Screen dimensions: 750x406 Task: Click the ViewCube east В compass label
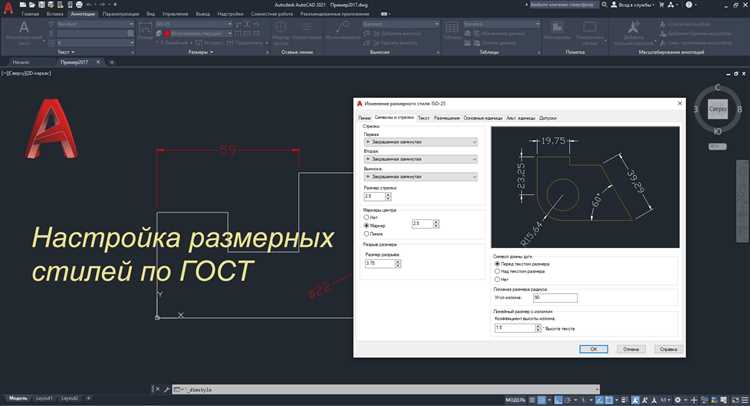(x=739, y=109)
